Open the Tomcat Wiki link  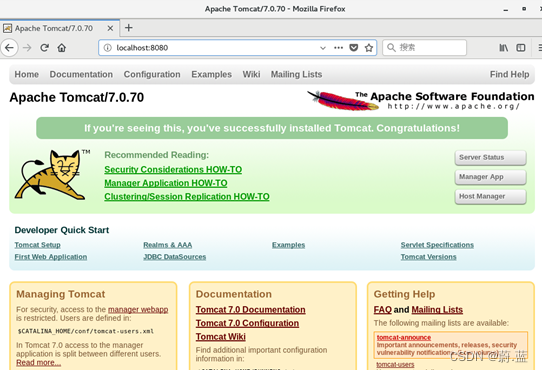click(x=221, y=337)
